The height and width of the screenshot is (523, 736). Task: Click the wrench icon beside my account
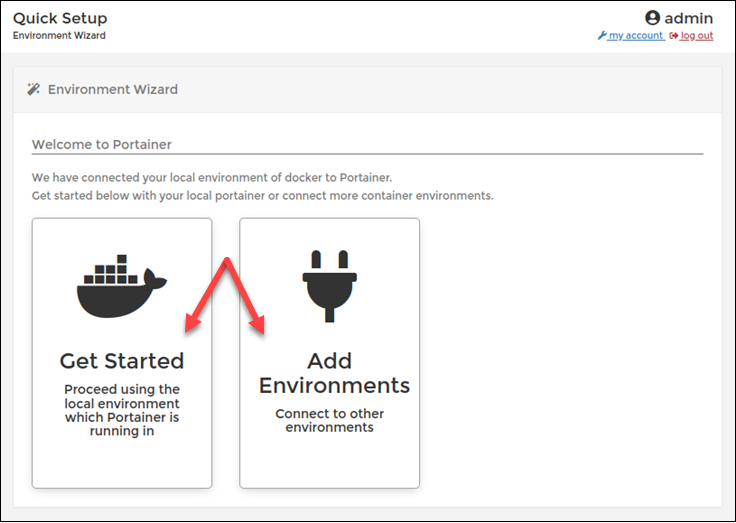pyautogui.click(x=602, y=35)
